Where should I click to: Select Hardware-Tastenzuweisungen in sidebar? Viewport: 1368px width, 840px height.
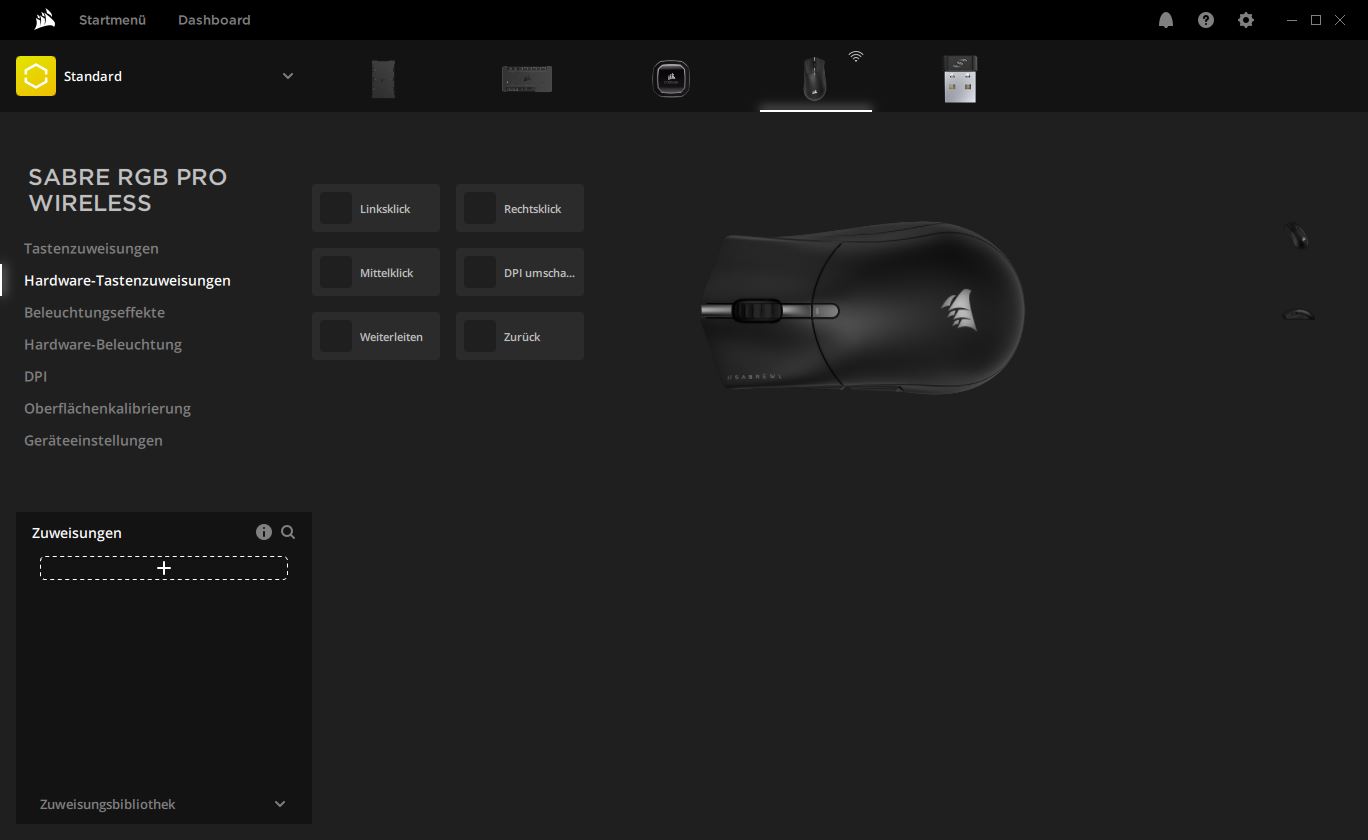[x=127, y=280]
